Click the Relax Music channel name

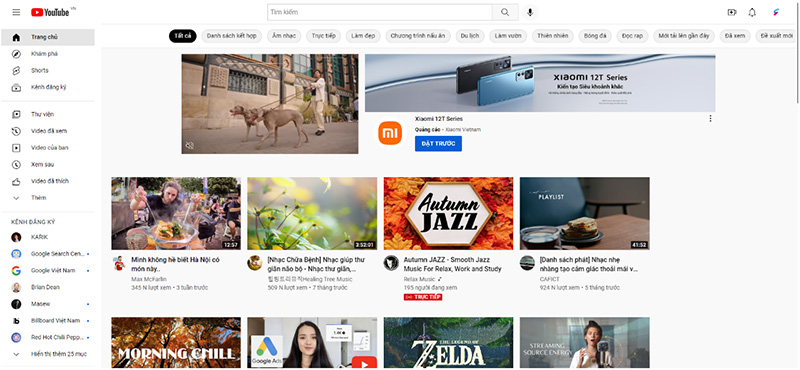click(419, 279)
